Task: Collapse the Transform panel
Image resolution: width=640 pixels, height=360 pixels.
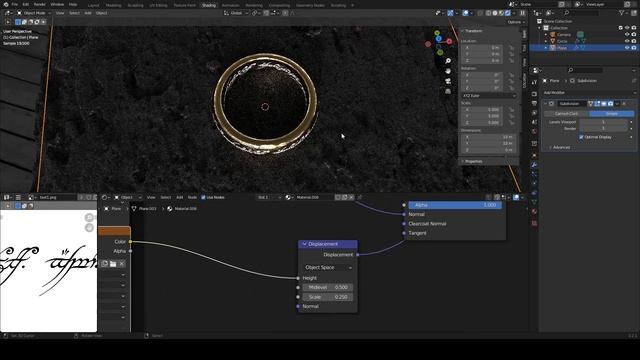Action: click(x=473, y=31)
